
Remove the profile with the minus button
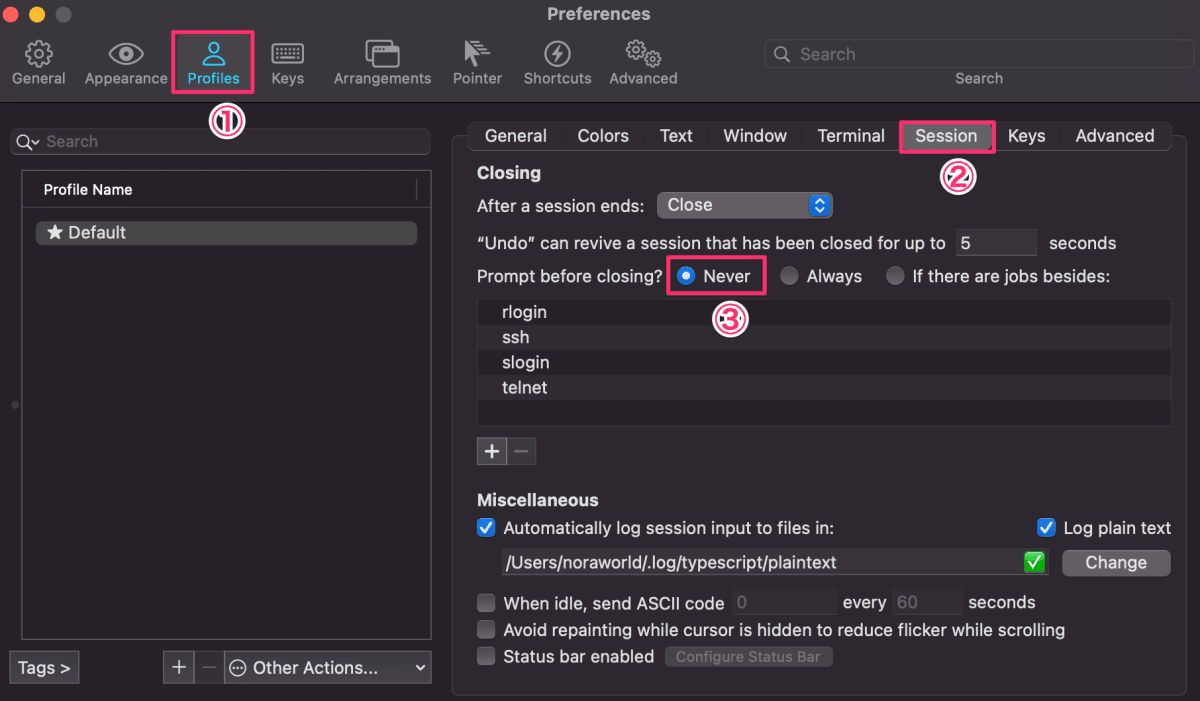click(208, 667)
